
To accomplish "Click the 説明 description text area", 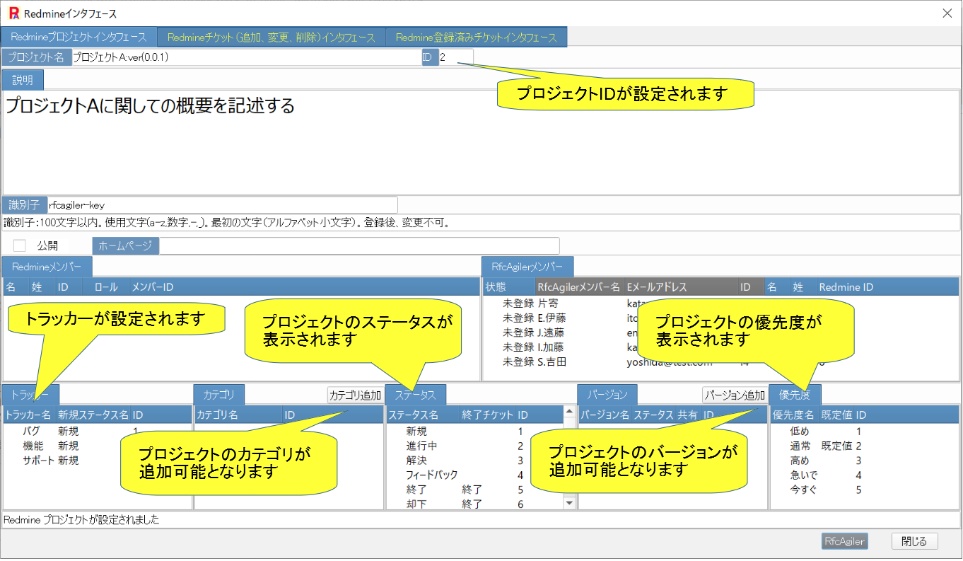I will pos(480,143).
